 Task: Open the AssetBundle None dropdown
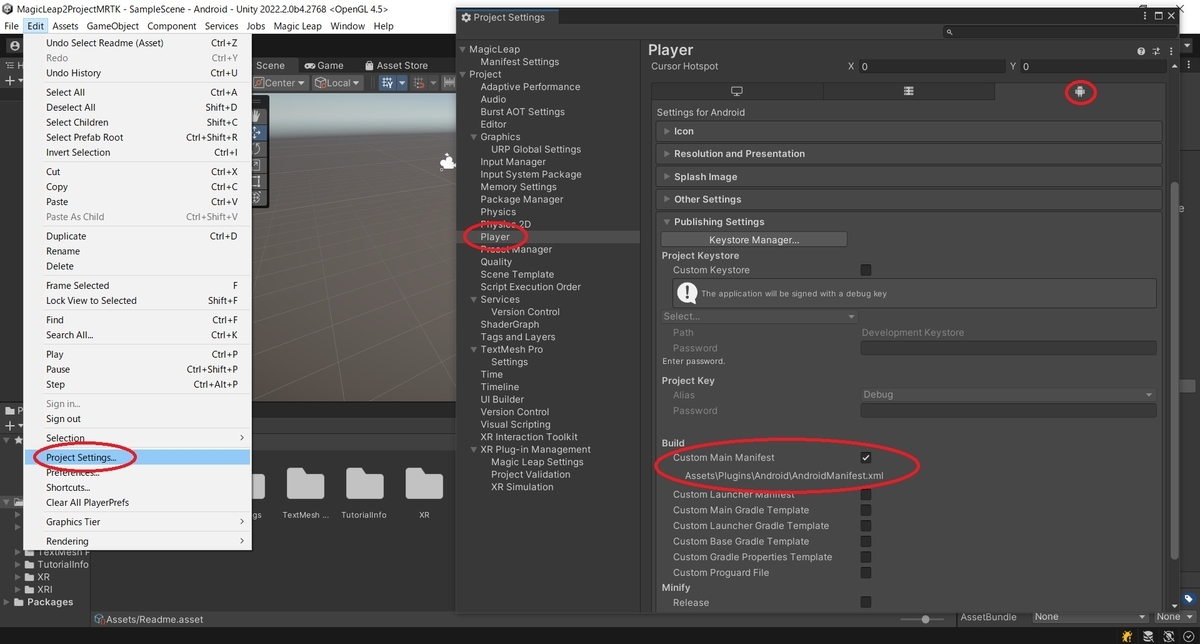coord(1090,617)
